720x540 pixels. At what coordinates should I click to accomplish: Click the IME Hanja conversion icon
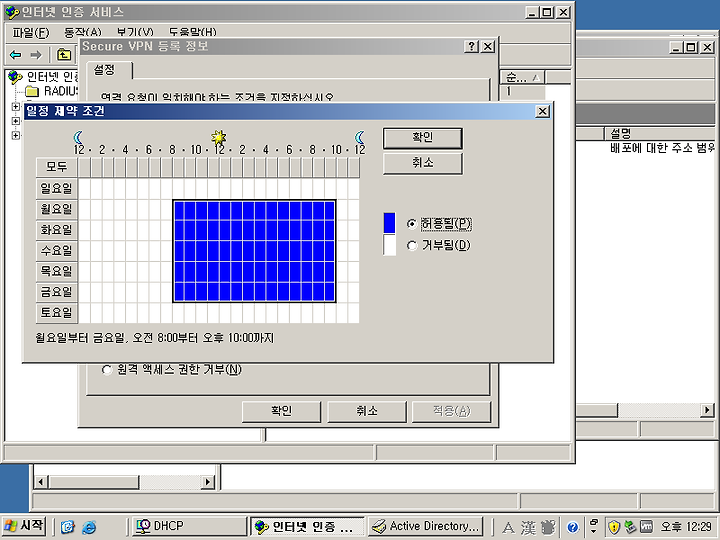point(528,527)
